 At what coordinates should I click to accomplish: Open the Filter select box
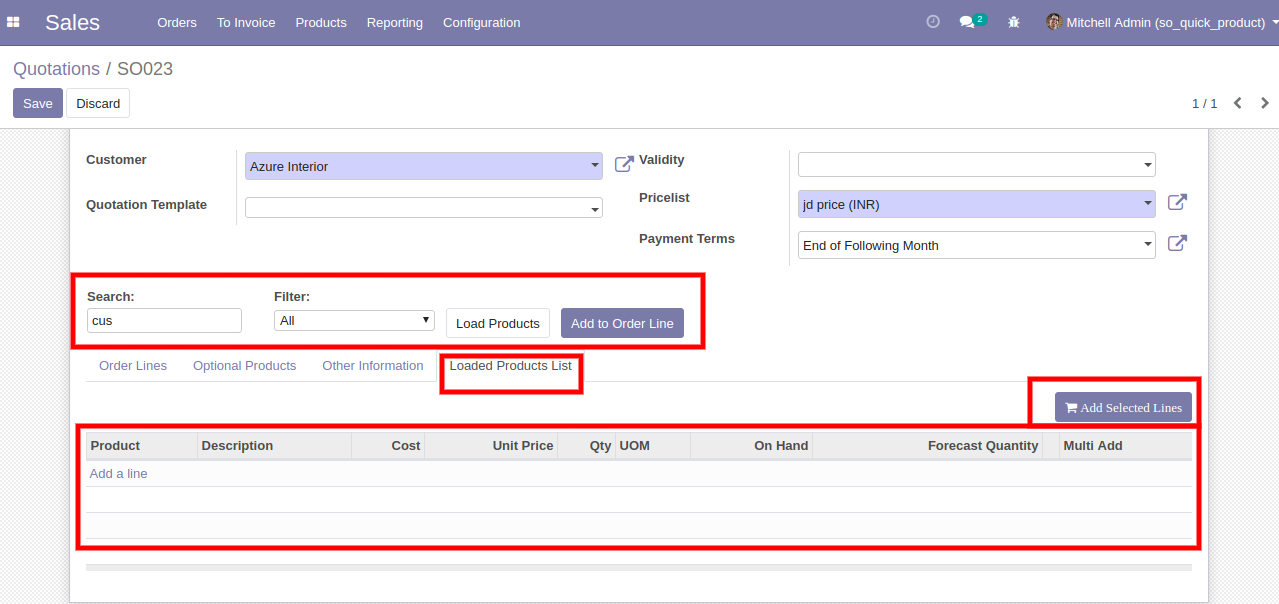[x=354, y=320]
